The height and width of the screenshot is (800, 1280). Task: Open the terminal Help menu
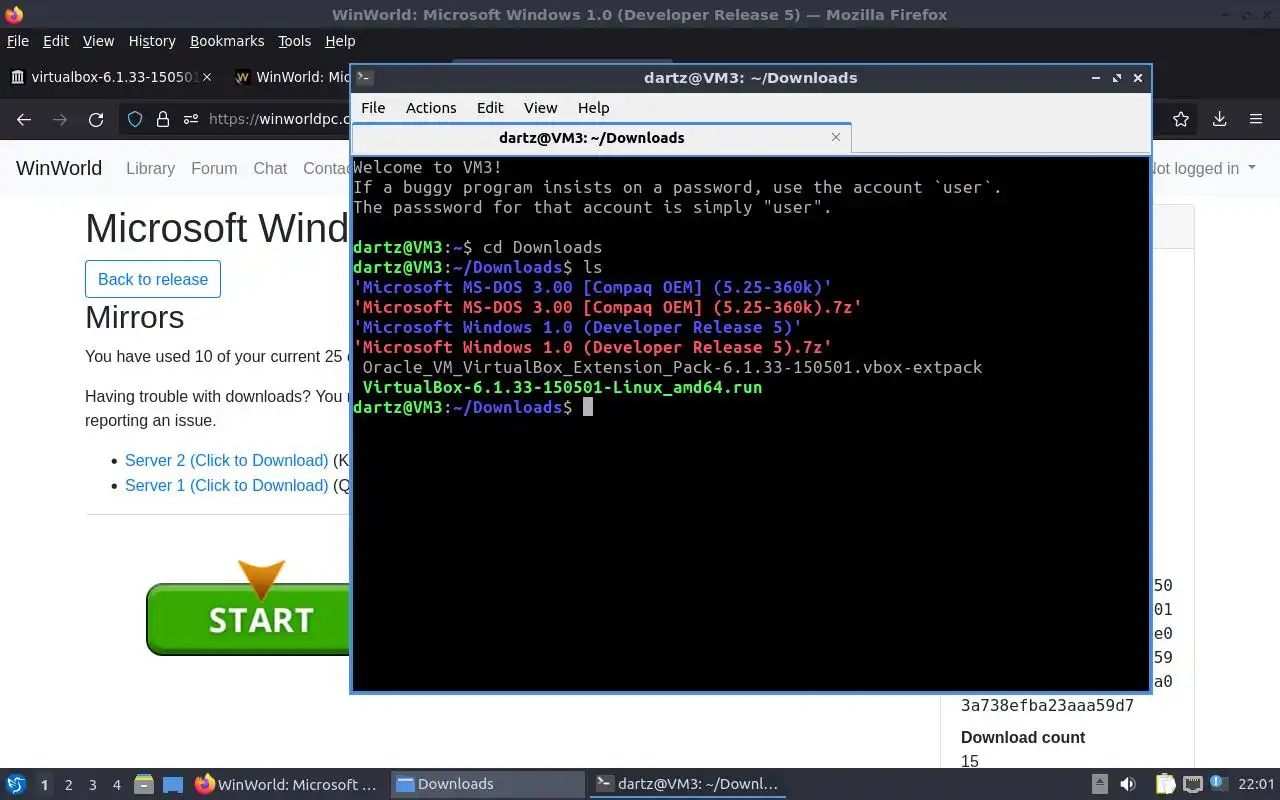pyautogui.click(x=593, y=107)
